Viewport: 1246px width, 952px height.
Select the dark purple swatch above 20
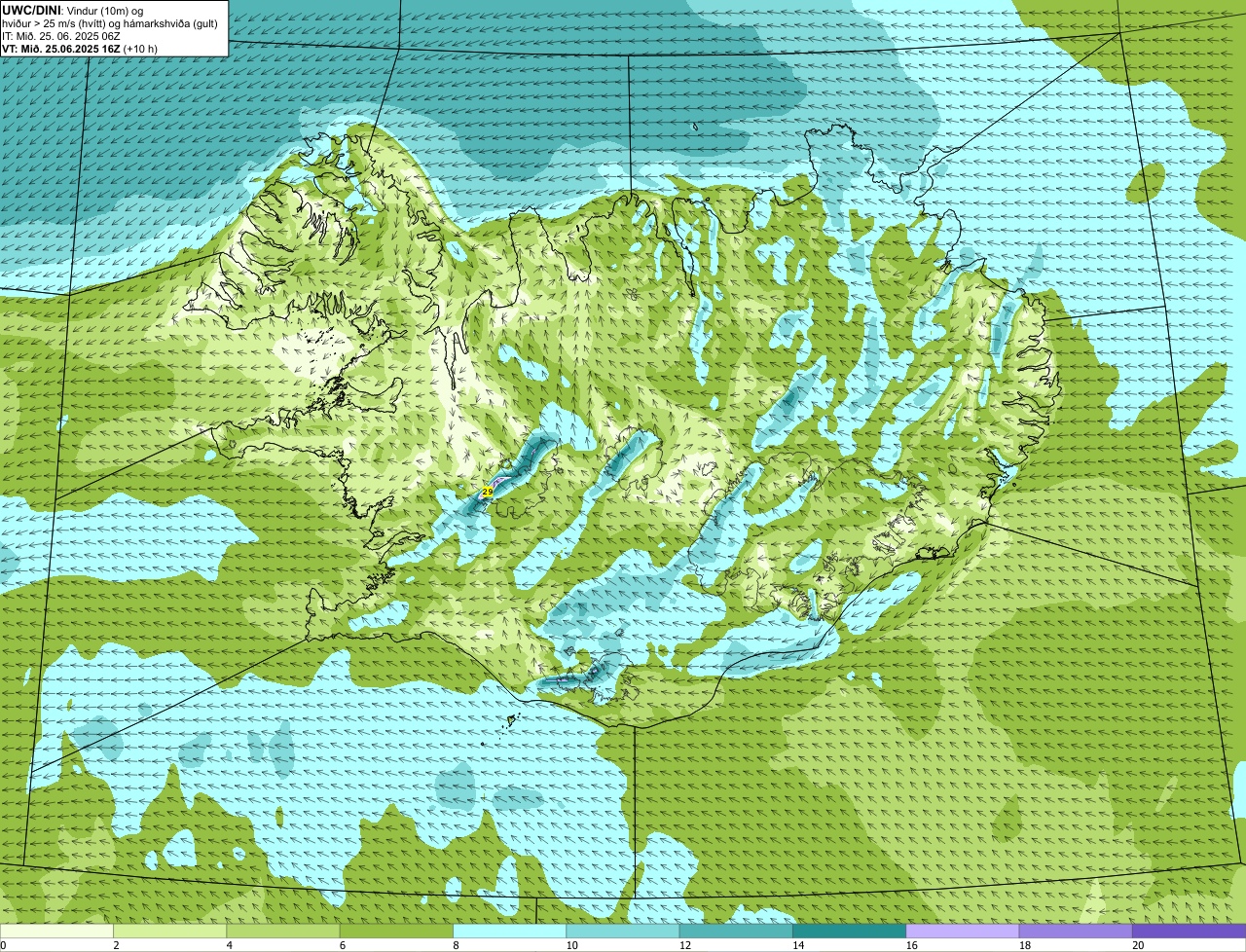(x=1189, y=932)
